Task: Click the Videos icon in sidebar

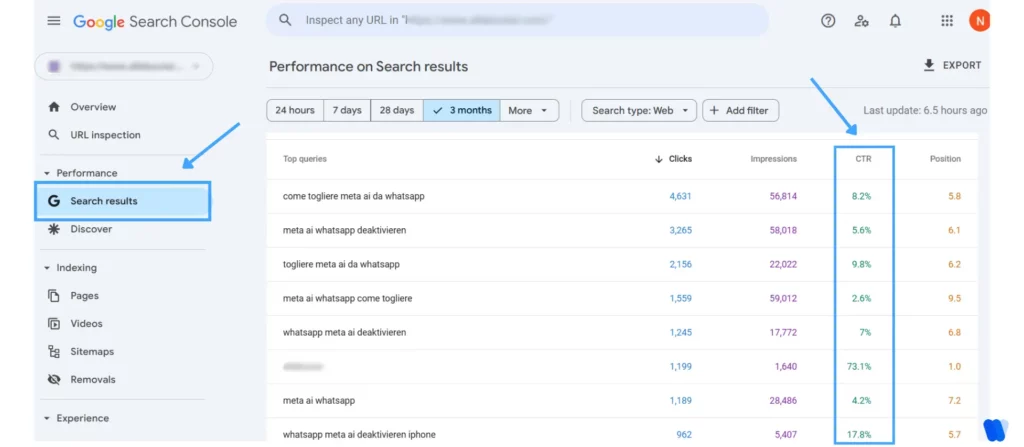Action: point(54,323)
